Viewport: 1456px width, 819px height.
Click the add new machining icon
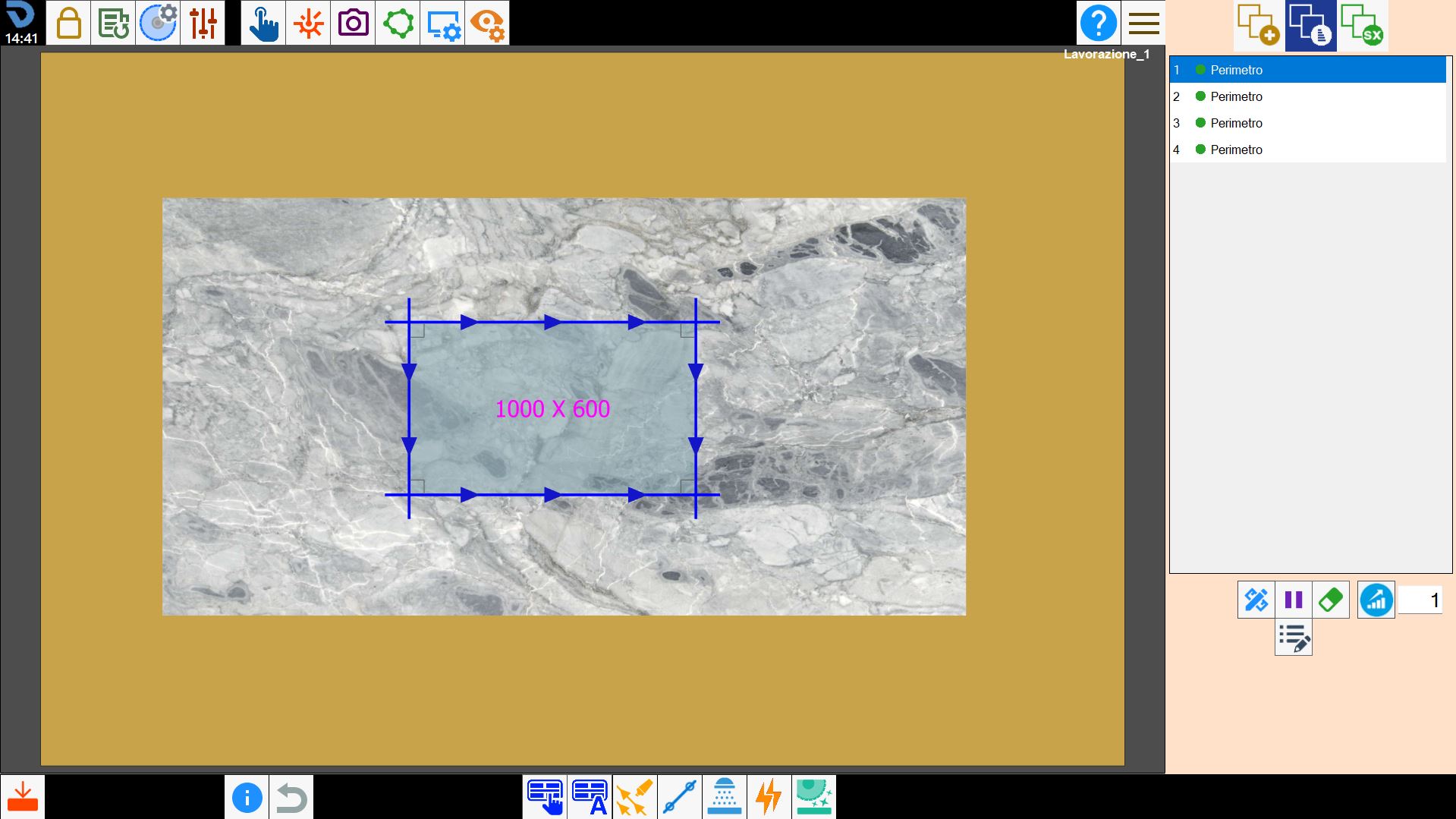1259,25
